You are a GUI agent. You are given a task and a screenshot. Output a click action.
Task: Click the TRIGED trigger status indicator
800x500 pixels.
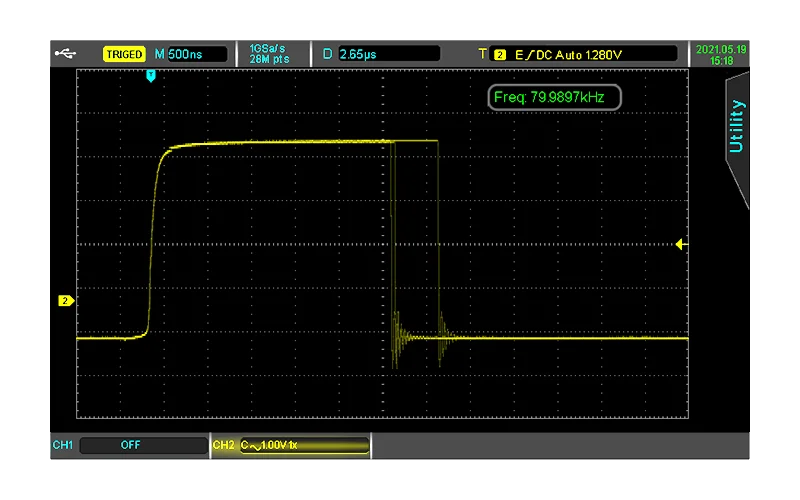pyautogui.click(x=124, y=54)
